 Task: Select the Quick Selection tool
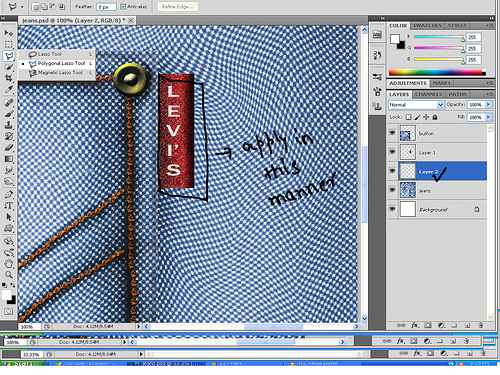click(9, 67)
